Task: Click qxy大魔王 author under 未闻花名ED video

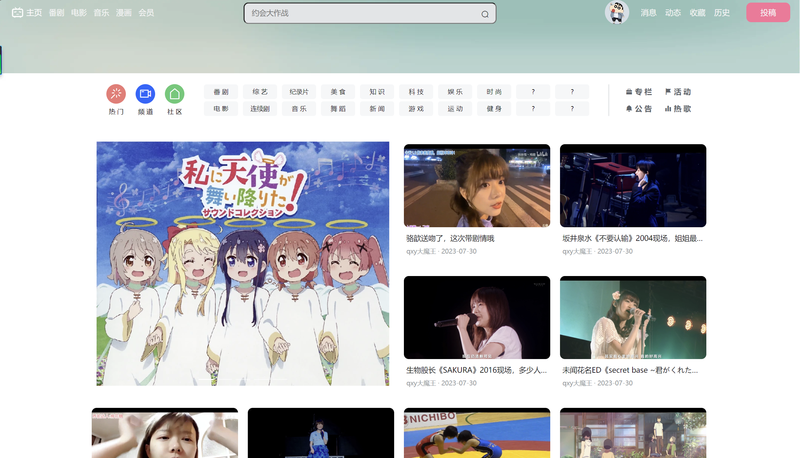Action: [x=578, y=383]
